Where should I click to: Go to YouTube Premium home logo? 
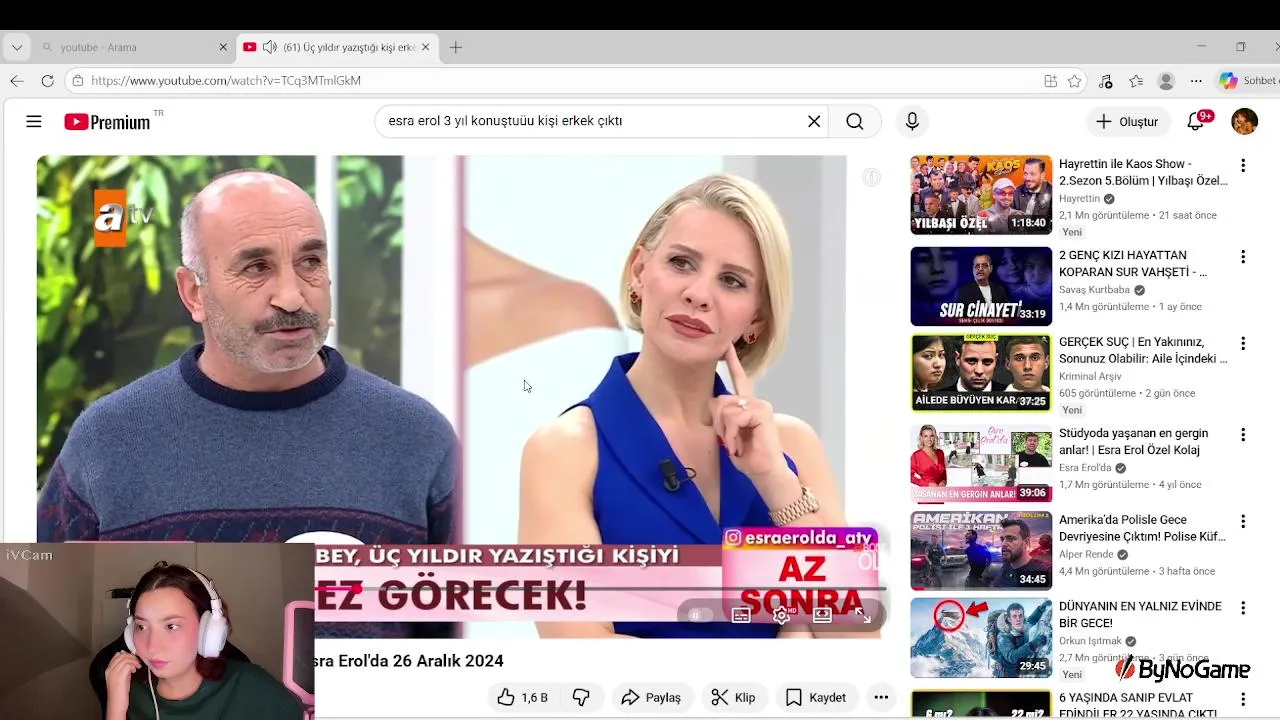(x=107, y=122)
